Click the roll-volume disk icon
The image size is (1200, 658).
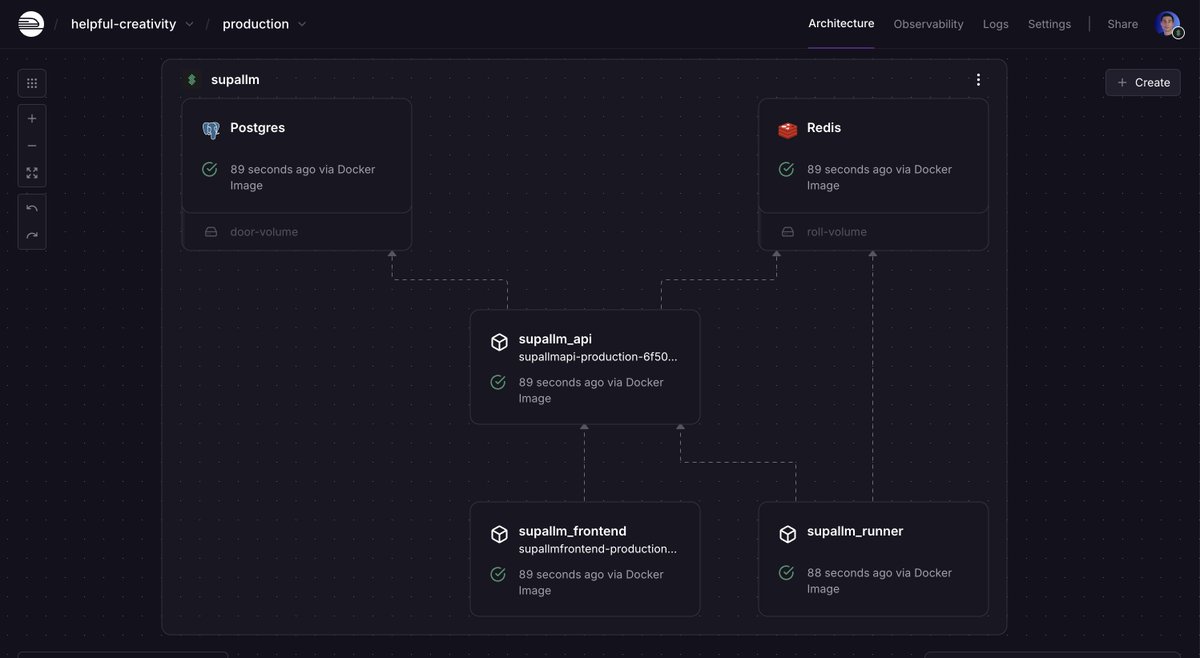(788, 232)
